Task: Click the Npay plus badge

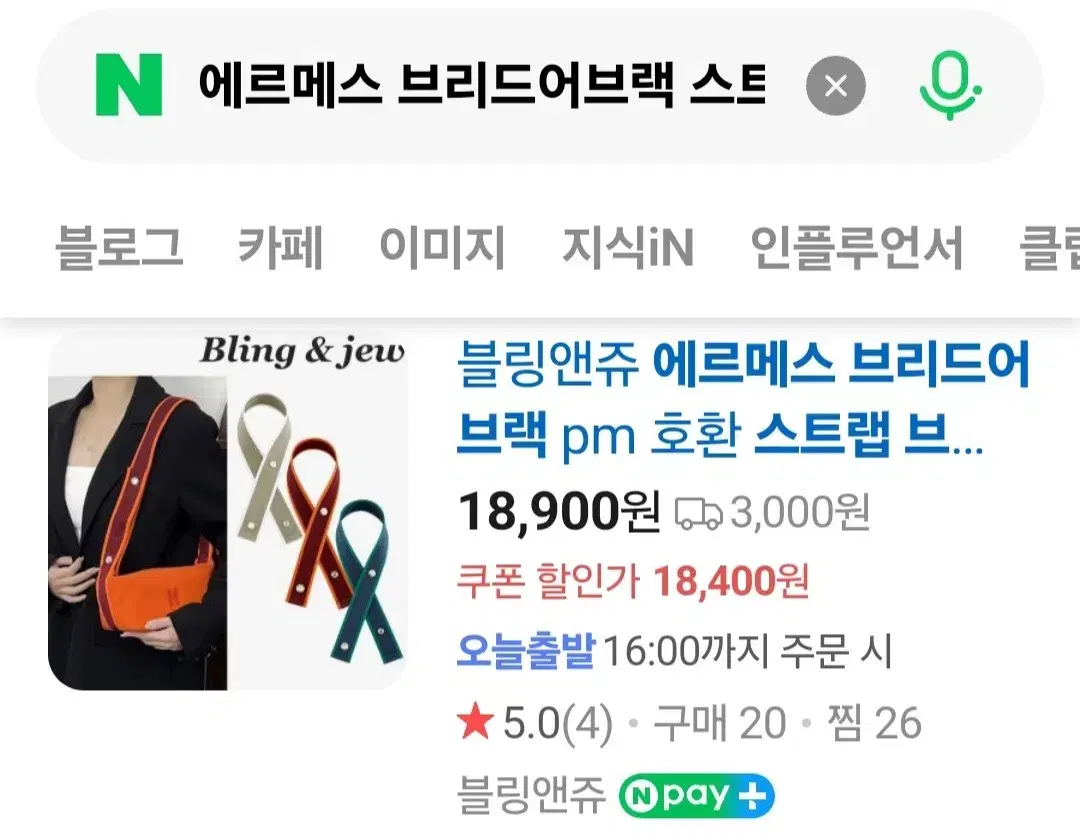Action: click(x=696, y=796)
